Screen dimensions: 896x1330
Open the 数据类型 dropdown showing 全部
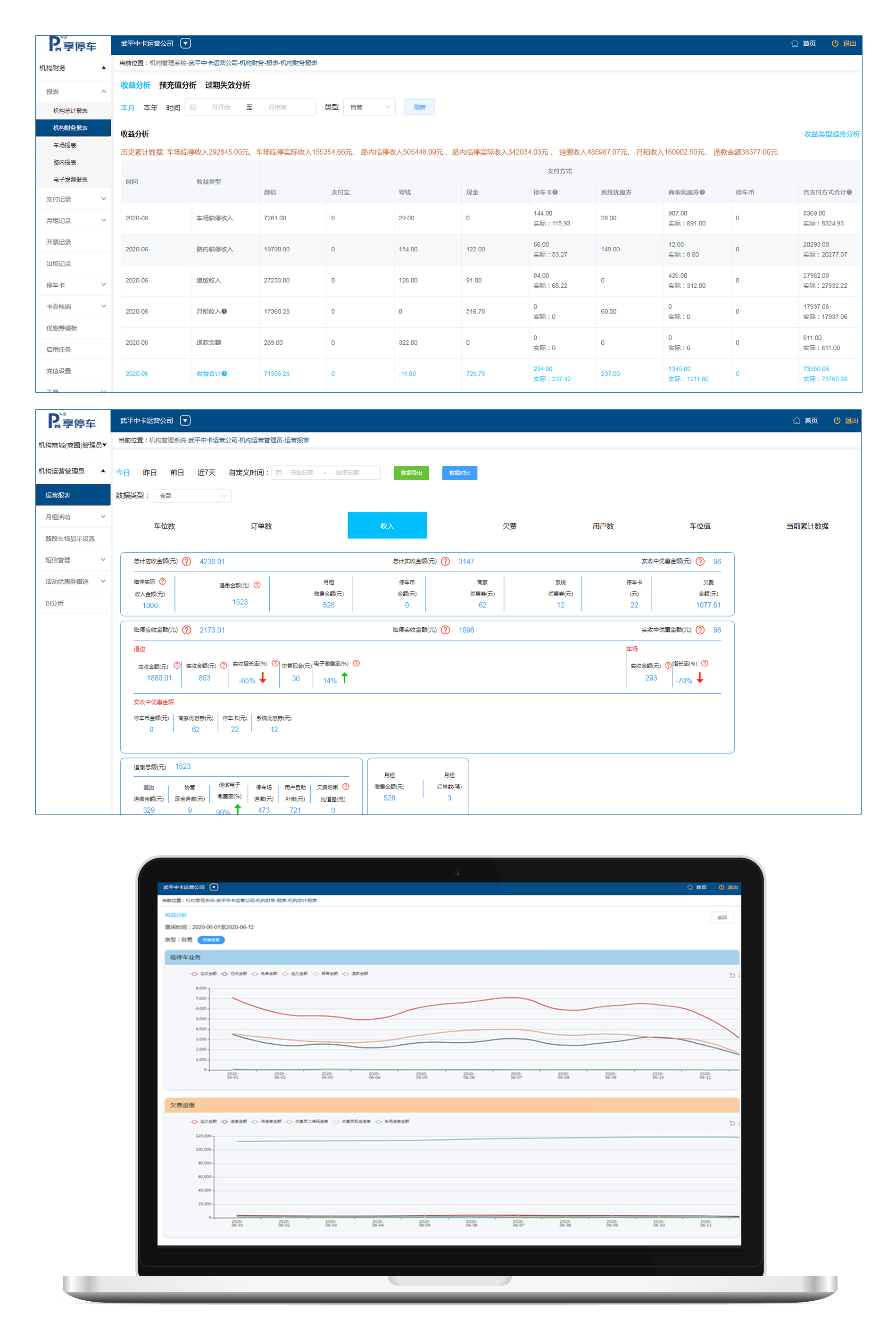pos(192,496)
